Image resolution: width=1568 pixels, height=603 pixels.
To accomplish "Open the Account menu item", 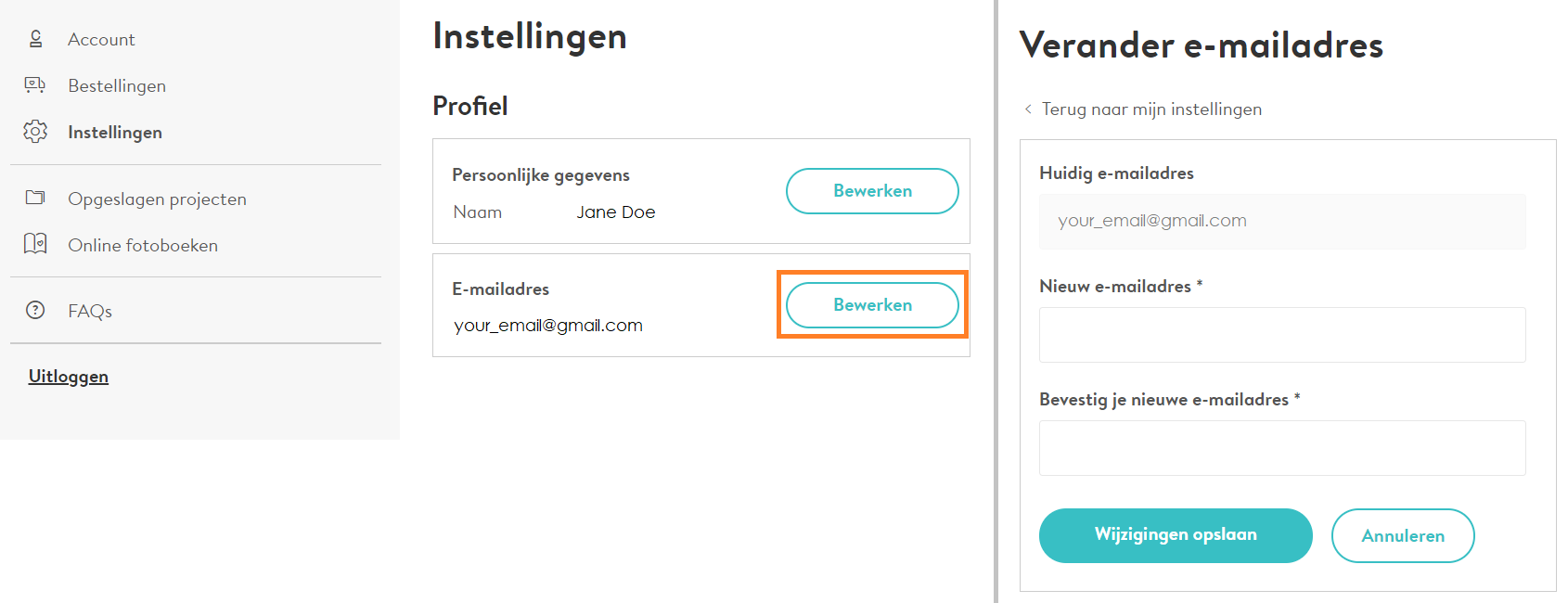I will tap(101, 40).
